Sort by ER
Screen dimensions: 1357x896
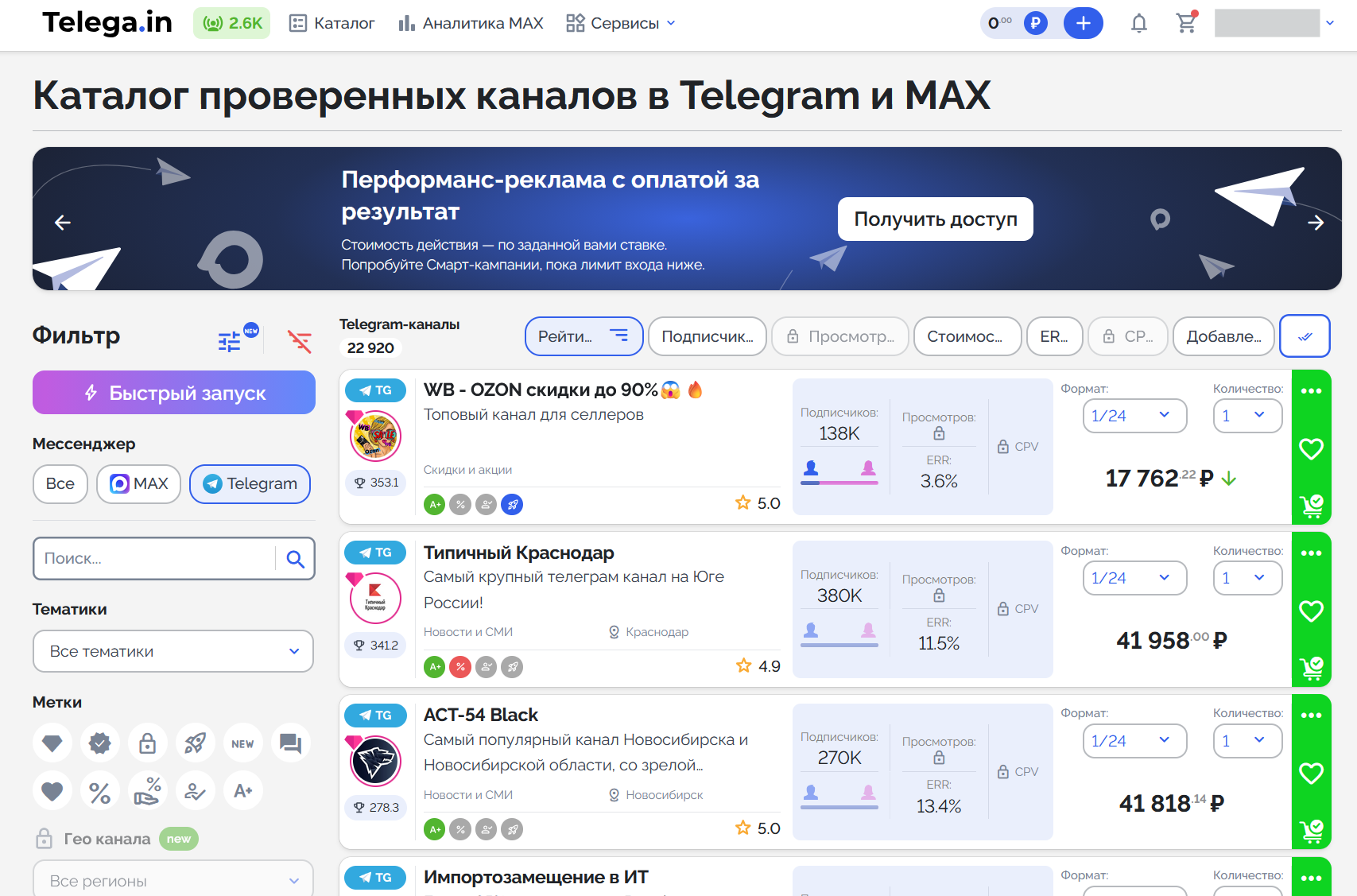pos(1055,336)
